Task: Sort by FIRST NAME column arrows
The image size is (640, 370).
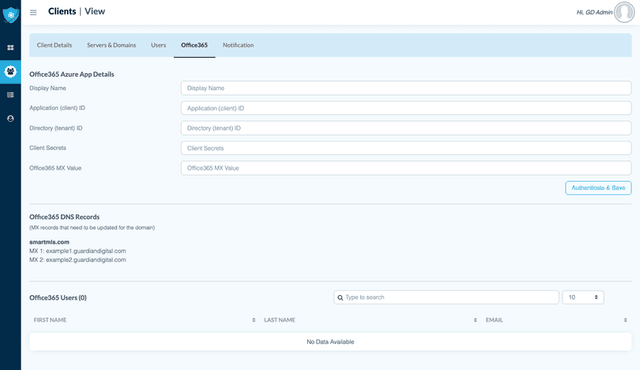Action: click(253, 320)
